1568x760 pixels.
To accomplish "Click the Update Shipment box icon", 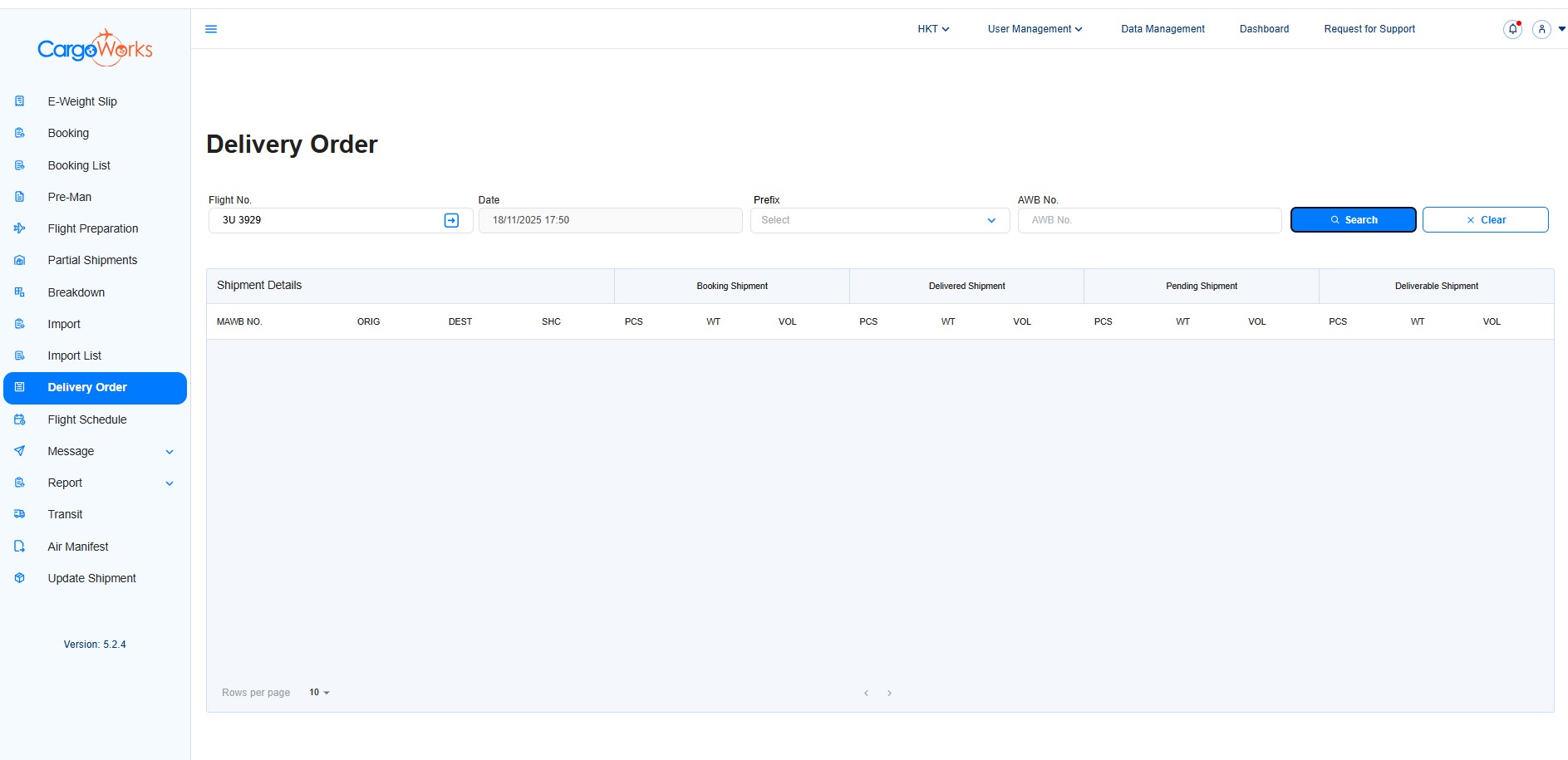I will pos(20,578).
